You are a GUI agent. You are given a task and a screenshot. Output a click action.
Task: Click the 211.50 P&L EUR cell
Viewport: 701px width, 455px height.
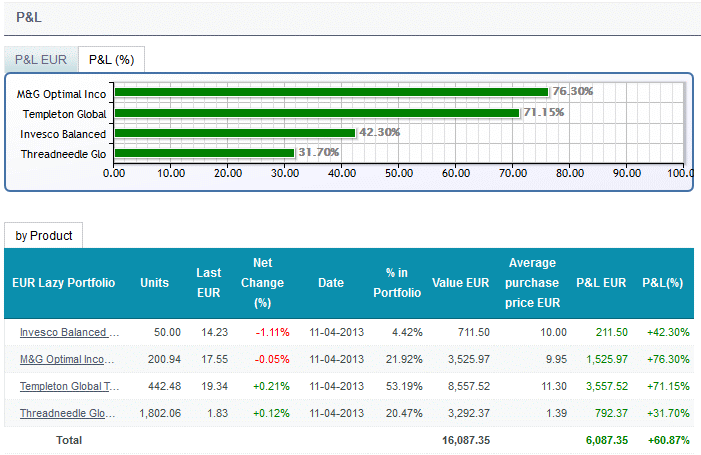(x=612, y=332)
